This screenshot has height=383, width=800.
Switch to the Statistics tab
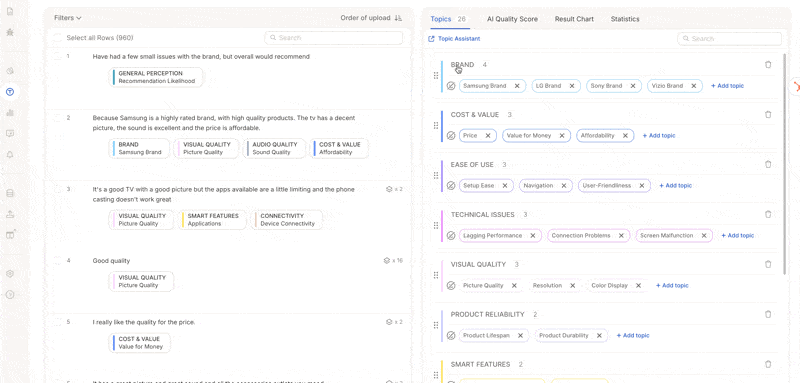pos(625,19)
